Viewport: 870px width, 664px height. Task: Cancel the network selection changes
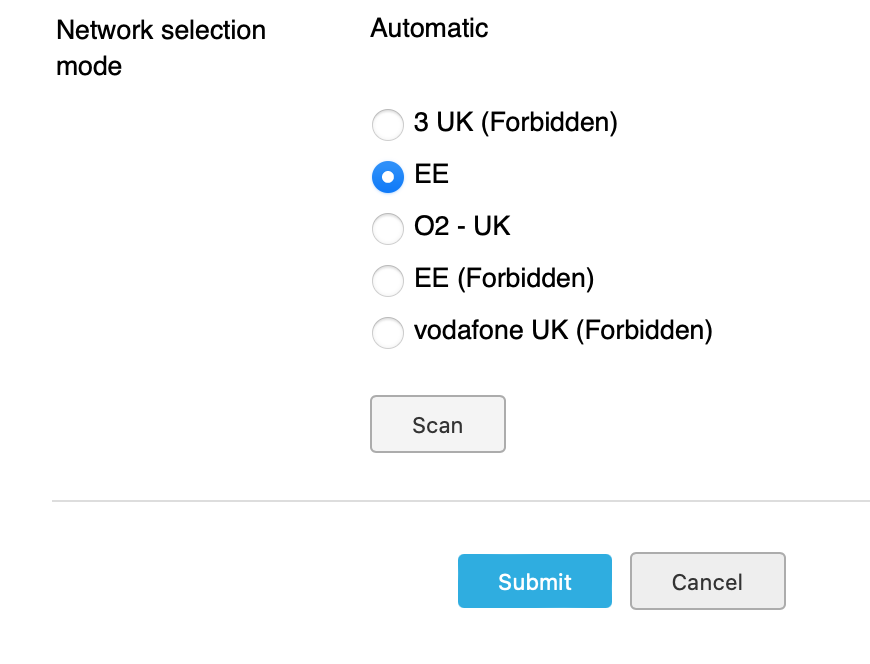(x=707, y=581)
